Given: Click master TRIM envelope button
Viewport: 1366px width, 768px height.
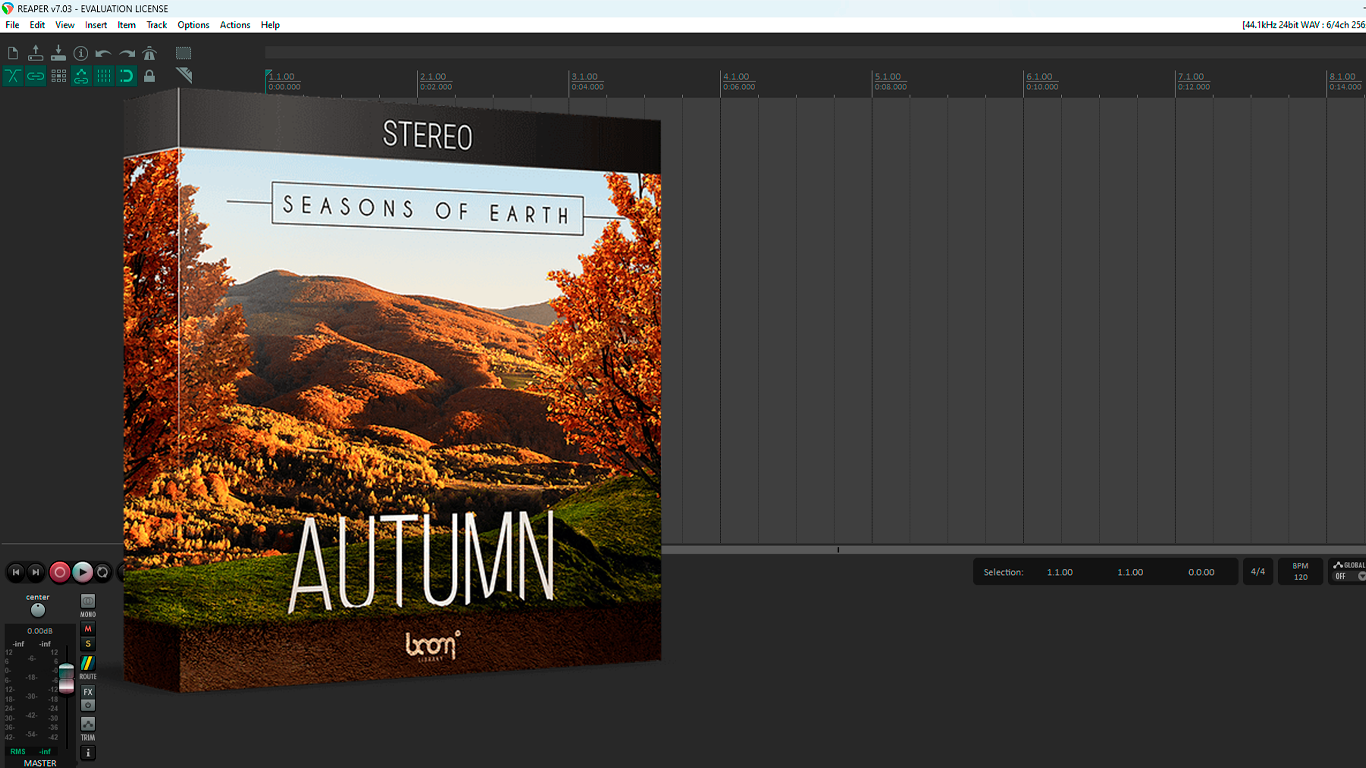Looking at the screenshot, I should (88, 724).
